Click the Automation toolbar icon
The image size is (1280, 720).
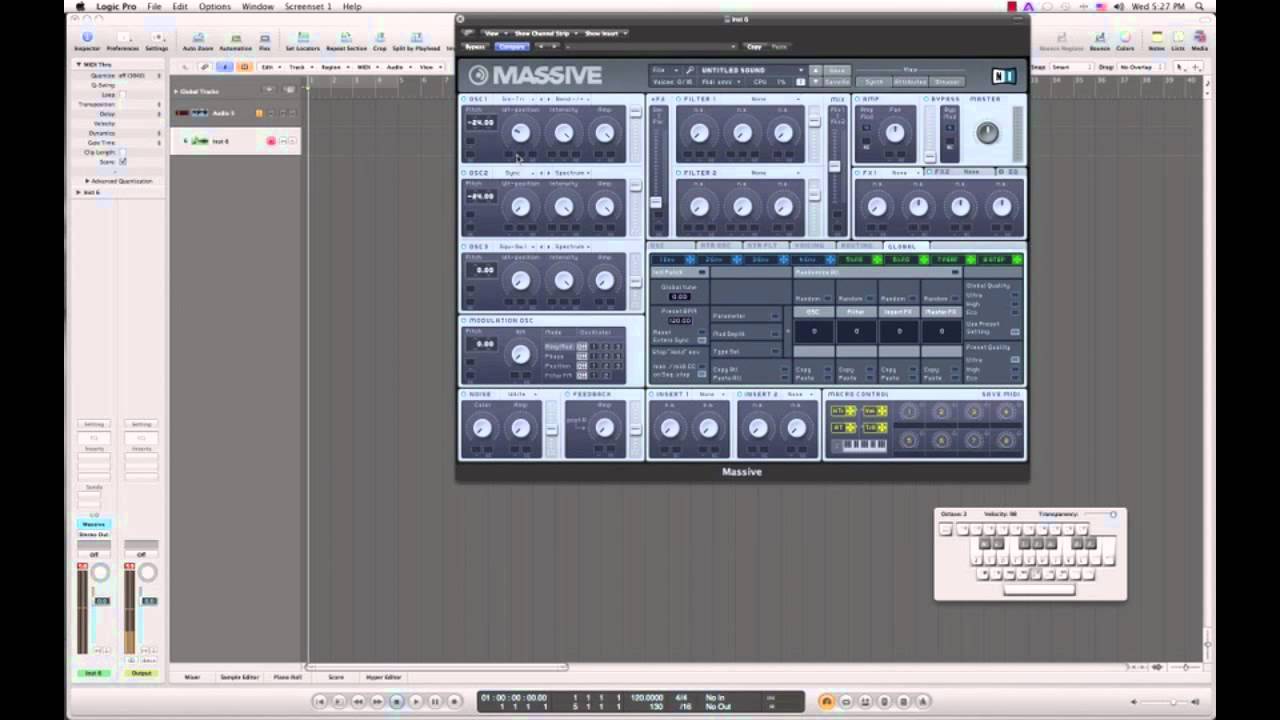pos(236,41)
